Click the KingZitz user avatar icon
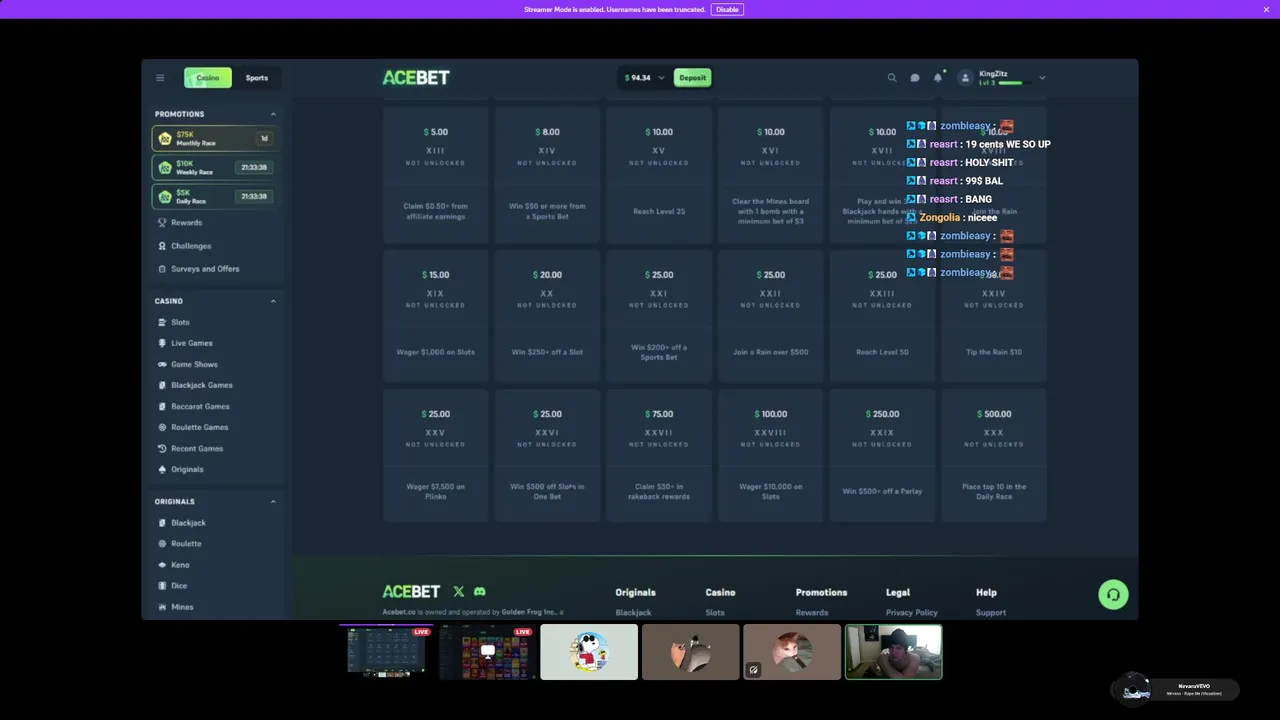This screenshot has width=1280, height=720. click(965, 78)
